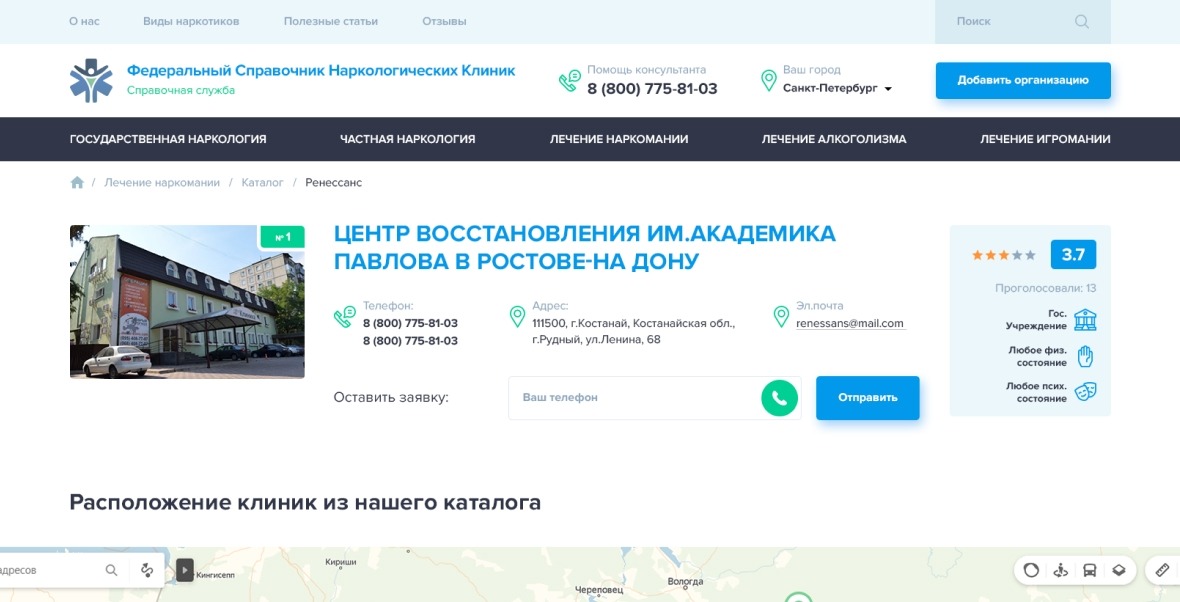The height and width of the screenshot is (602, 1180).
Task: Open the Частная наркология menu item
Action: (x=407, y=139)
